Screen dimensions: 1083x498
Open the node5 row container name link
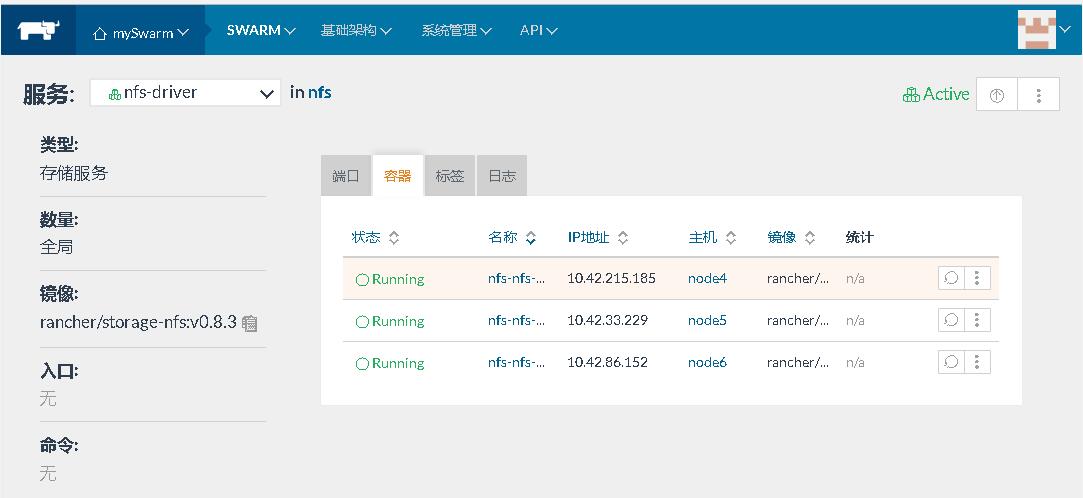click(517, 320)
